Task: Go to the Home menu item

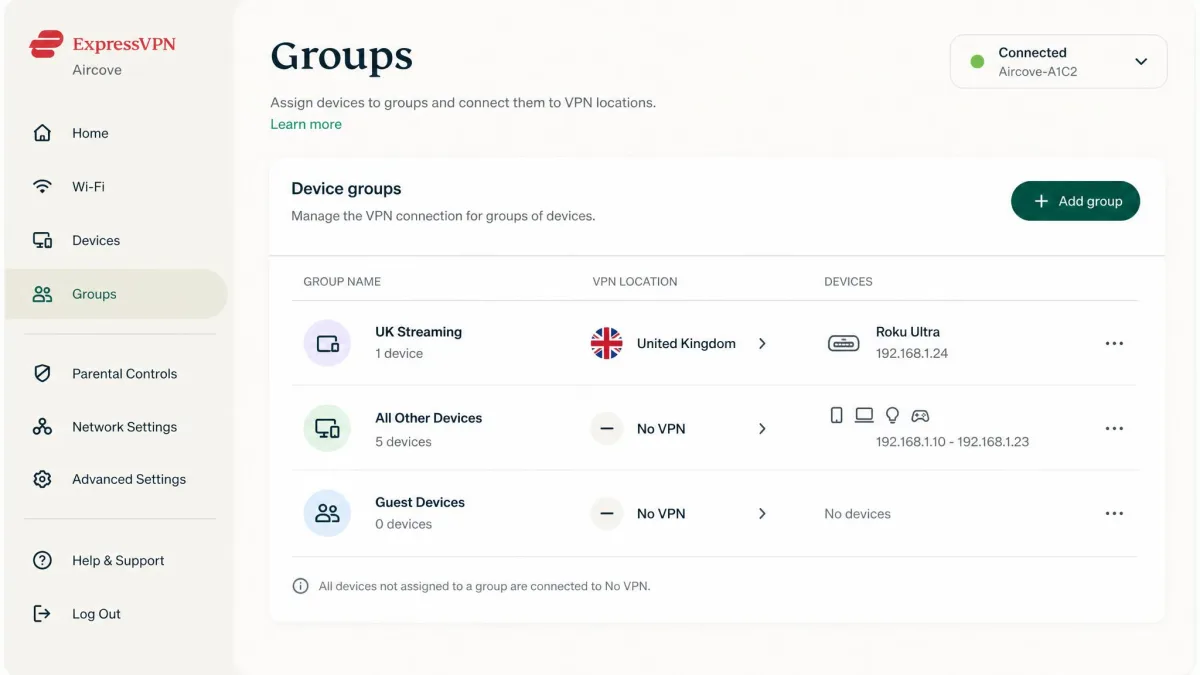Action: tap(116, 133)
